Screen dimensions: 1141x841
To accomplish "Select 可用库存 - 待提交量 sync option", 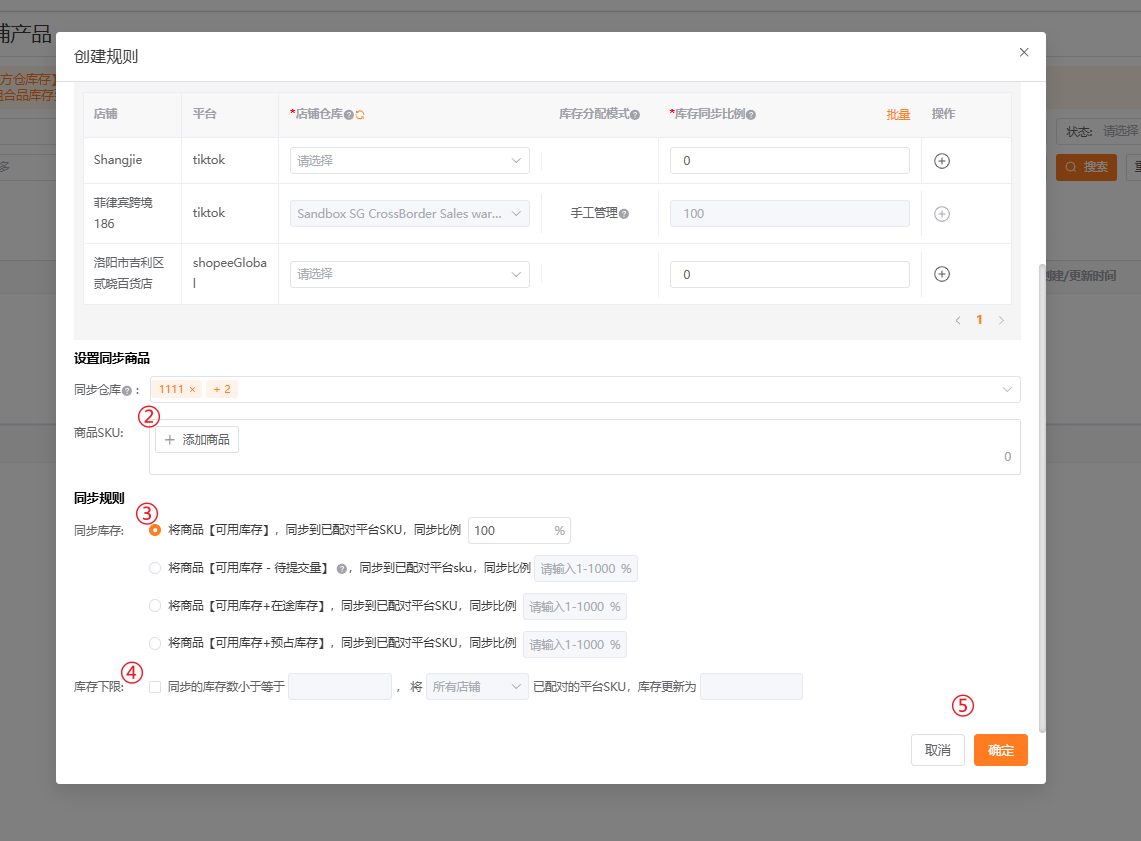I will (x=155, y=568).
